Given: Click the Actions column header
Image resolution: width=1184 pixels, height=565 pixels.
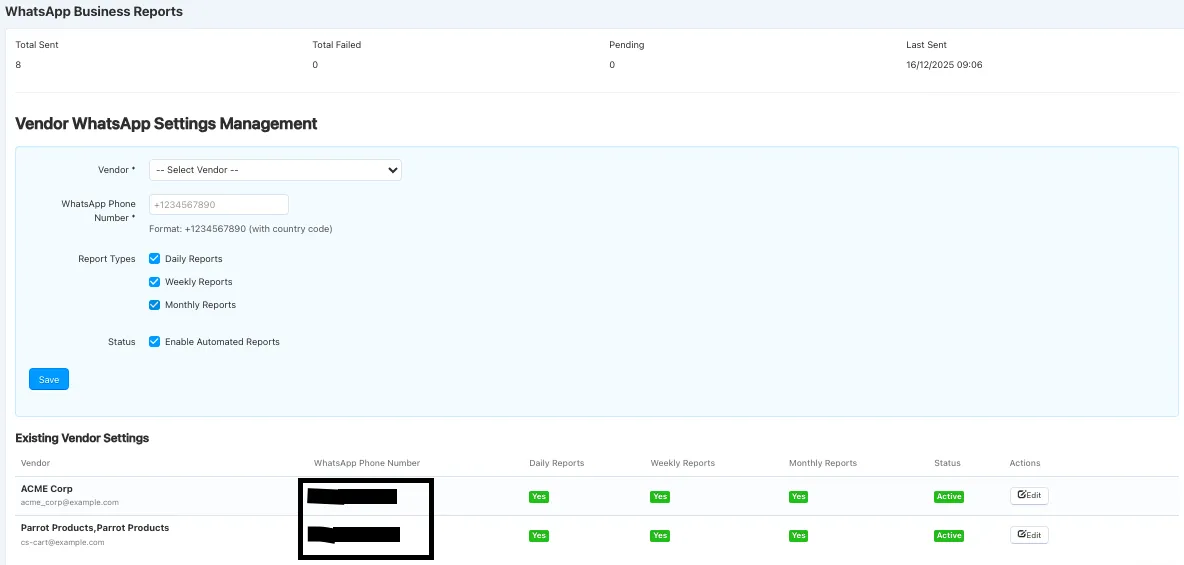Looking at the screenshot, I should pos(1025,463).
